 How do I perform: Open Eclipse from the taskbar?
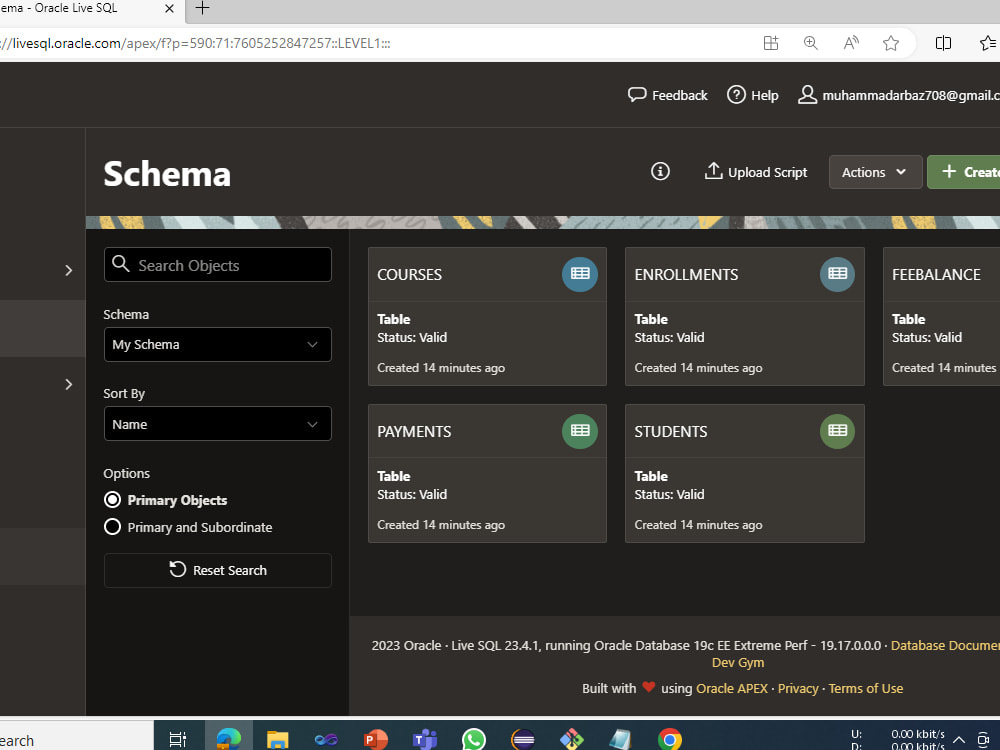pos(523,740)
